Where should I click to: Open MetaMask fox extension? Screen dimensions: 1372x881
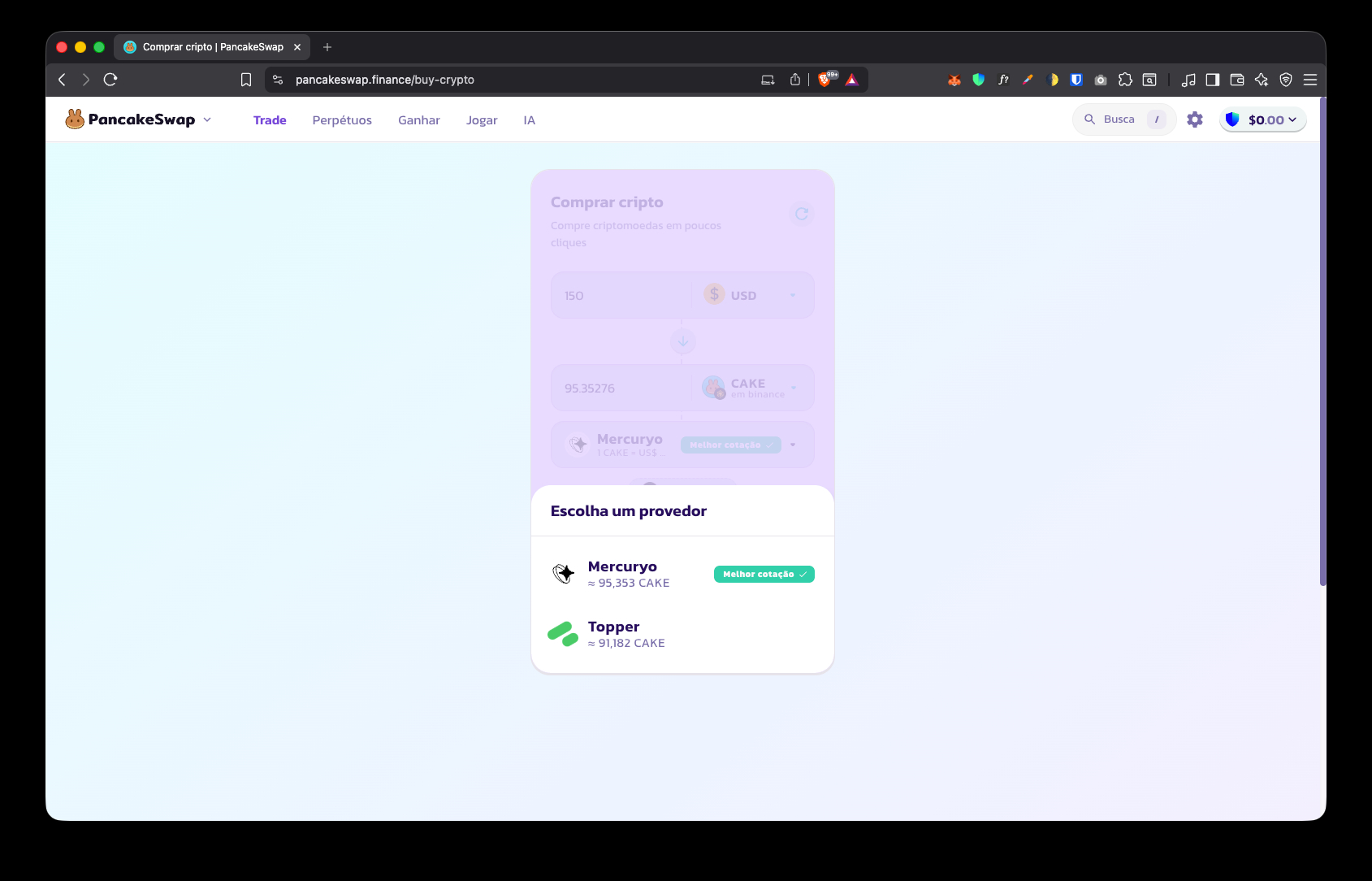click(x=954, y=80)
